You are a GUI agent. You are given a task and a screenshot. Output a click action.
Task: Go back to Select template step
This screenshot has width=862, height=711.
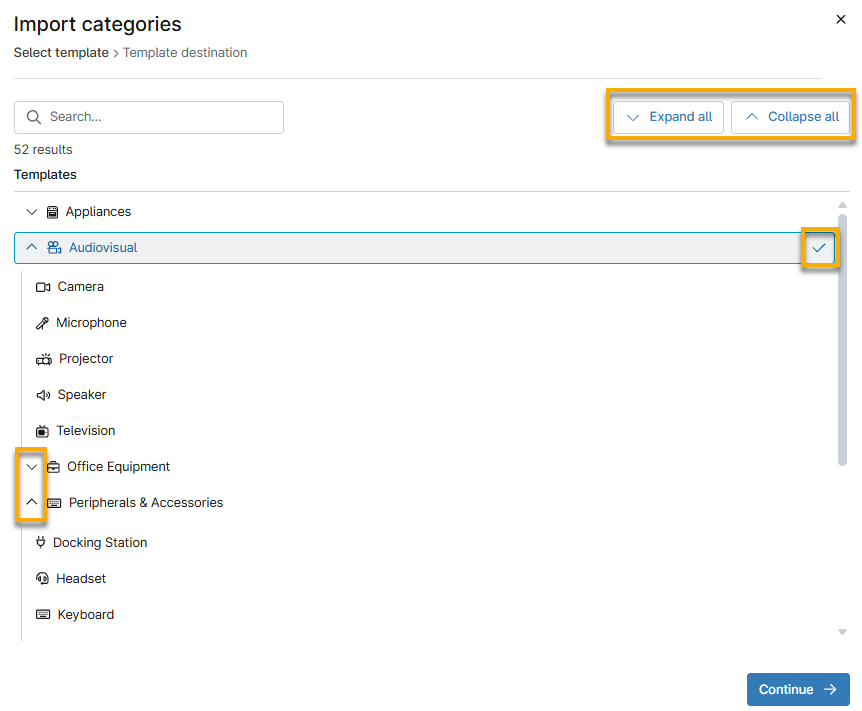[x=61, y=52]
